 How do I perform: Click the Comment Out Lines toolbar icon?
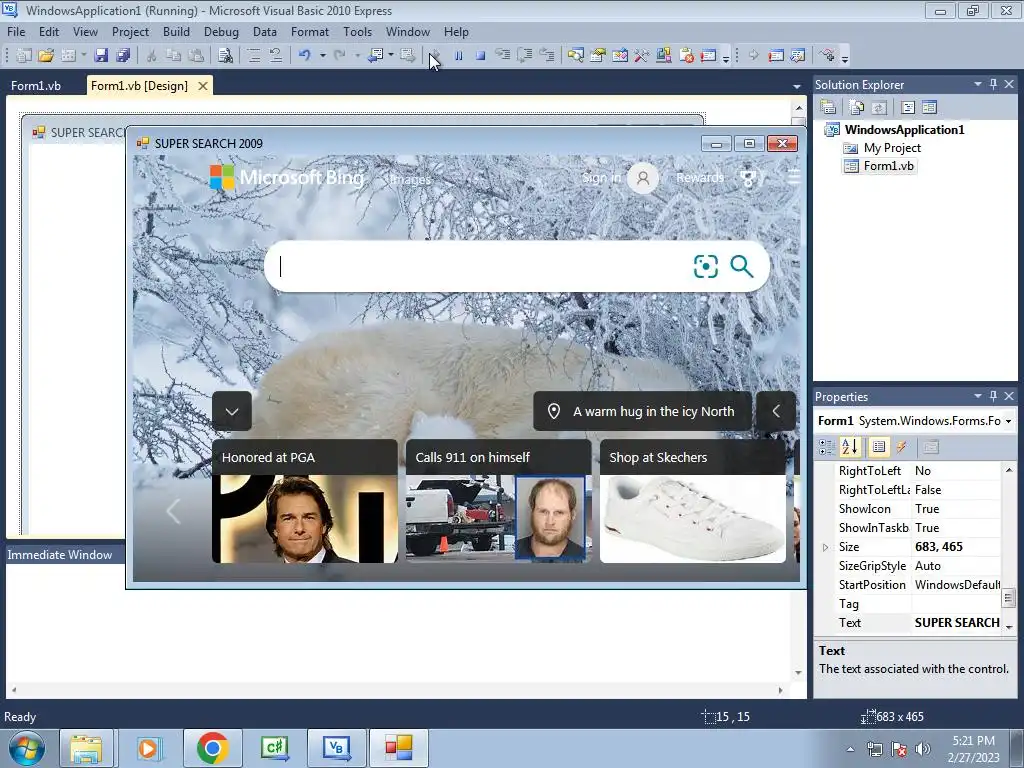point(253,56)
